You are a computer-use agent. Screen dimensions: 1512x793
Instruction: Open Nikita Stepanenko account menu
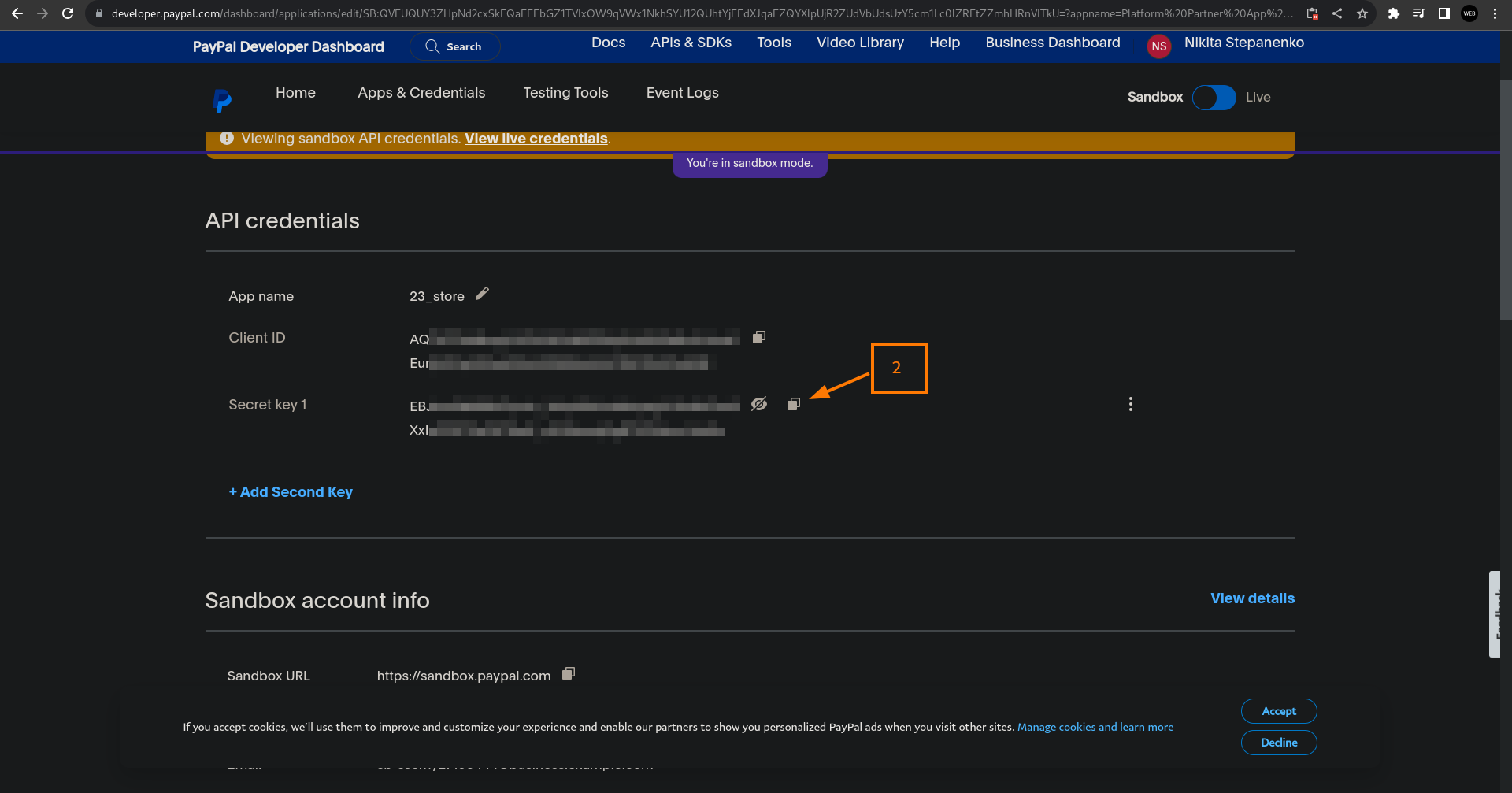[x=1244, y=43]
